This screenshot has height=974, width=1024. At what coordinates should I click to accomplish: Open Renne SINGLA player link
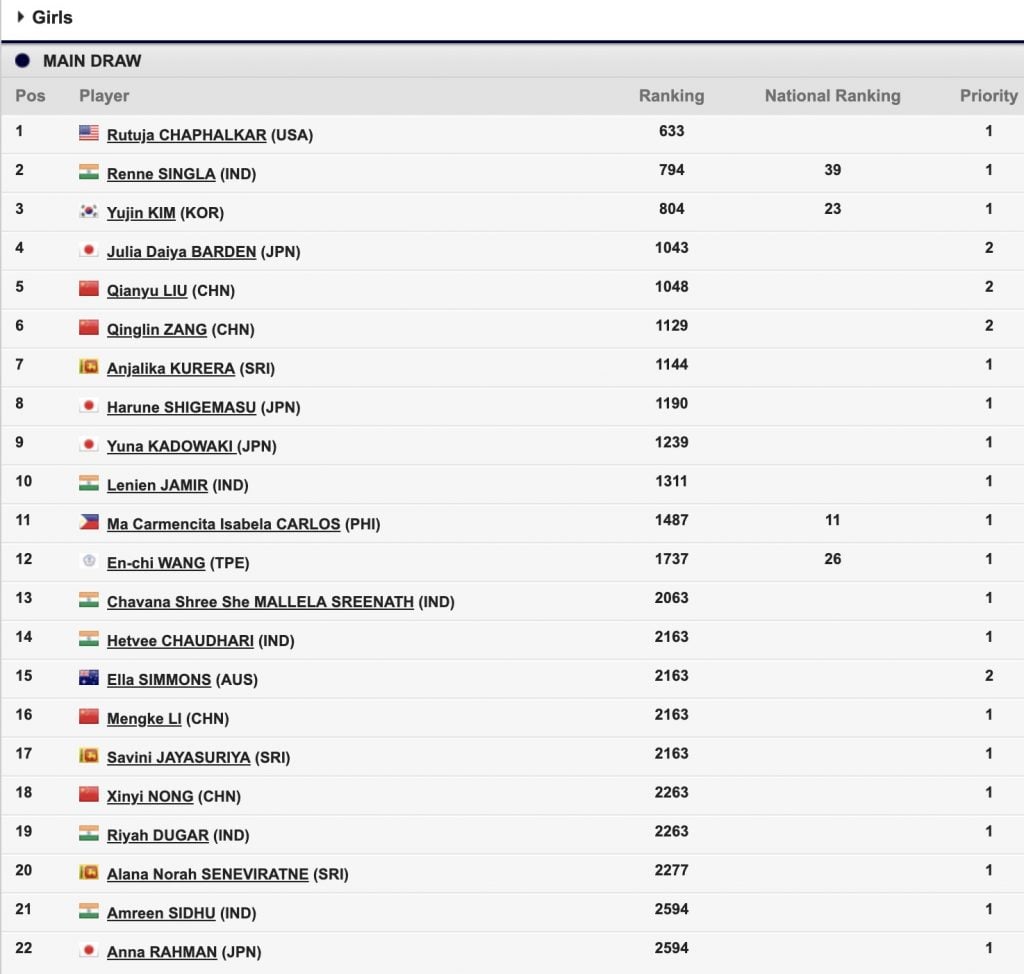(161, 174)
